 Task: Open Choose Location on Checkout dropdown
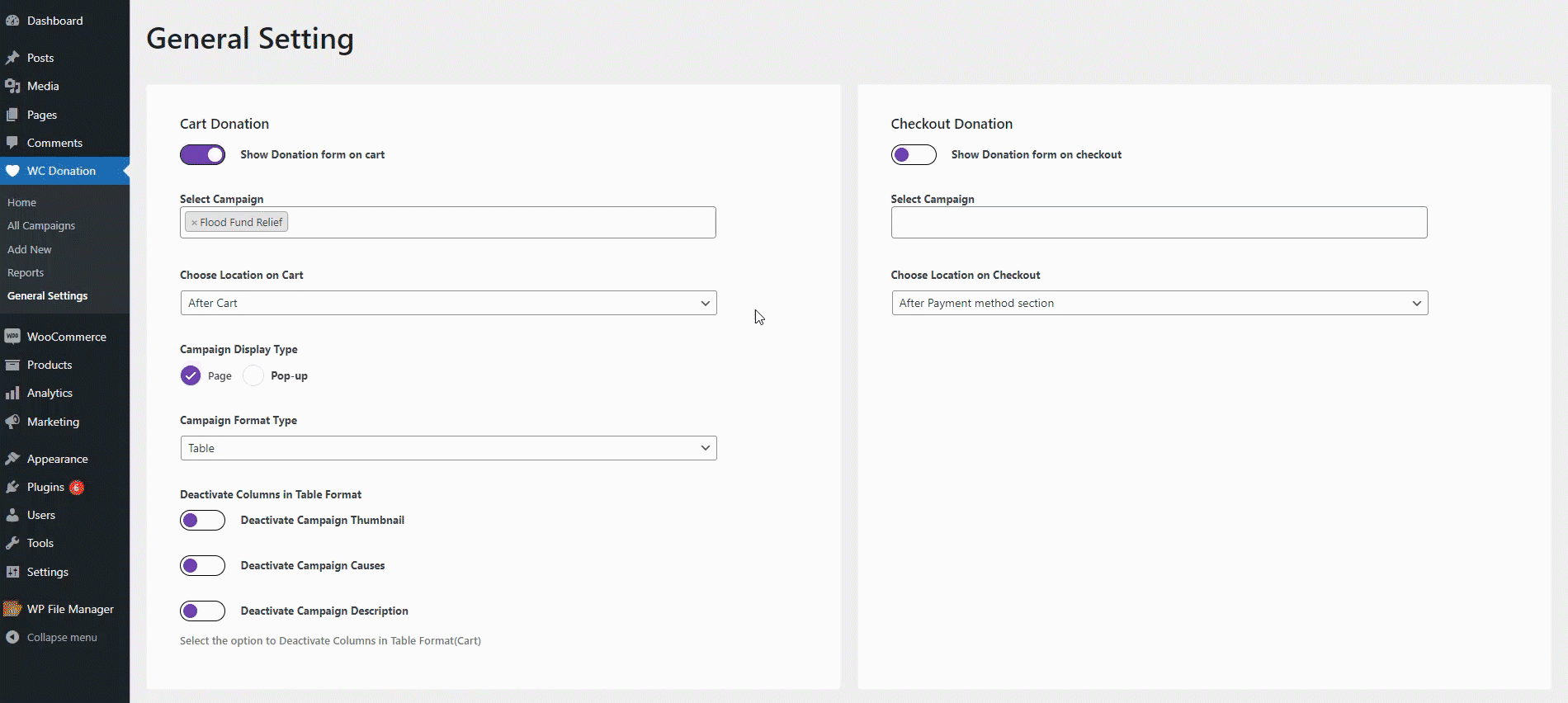pos(1159,303)
